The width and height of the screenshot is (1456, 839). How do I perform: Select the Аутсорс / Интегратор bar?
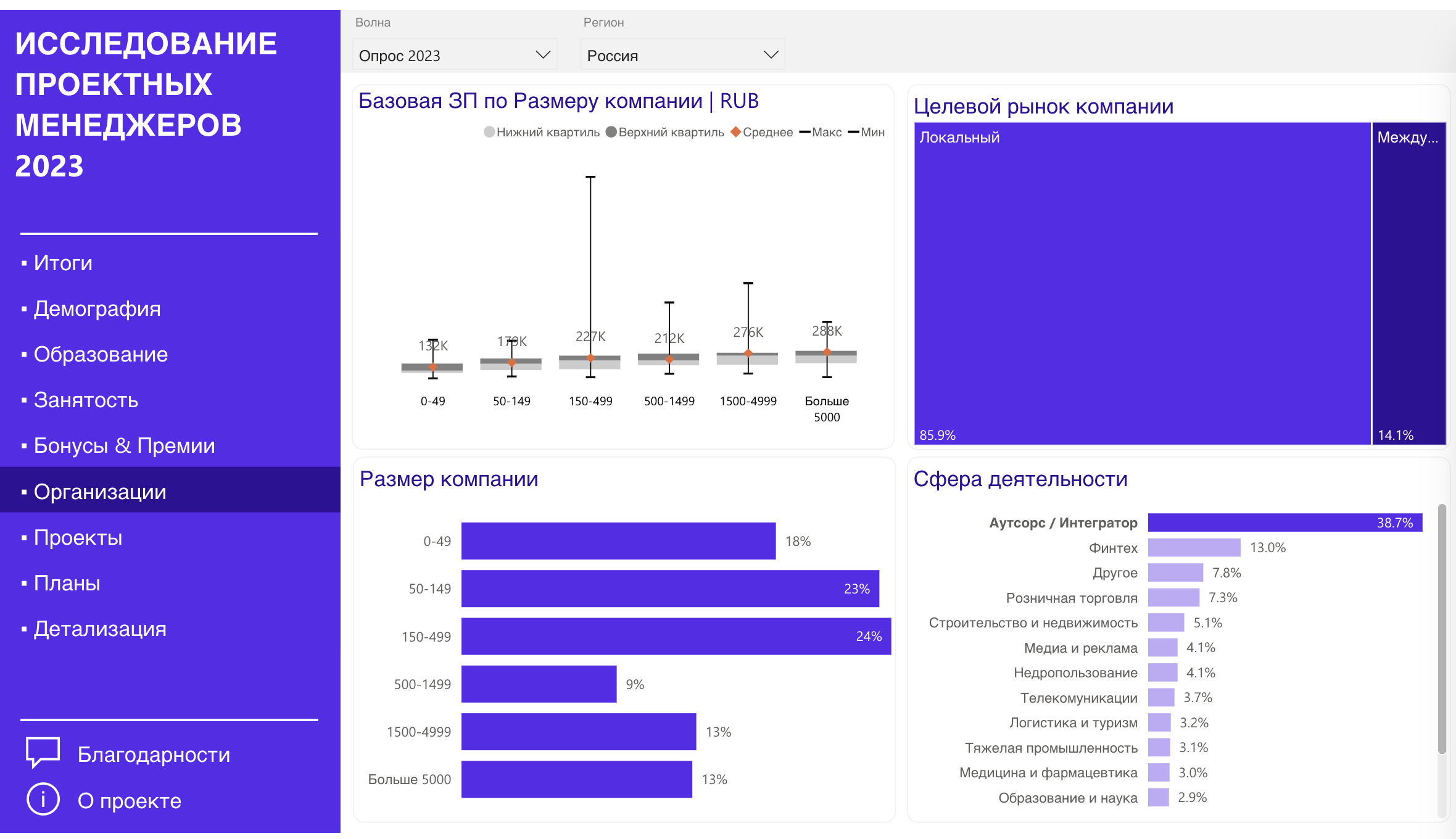coord(1285,523)
